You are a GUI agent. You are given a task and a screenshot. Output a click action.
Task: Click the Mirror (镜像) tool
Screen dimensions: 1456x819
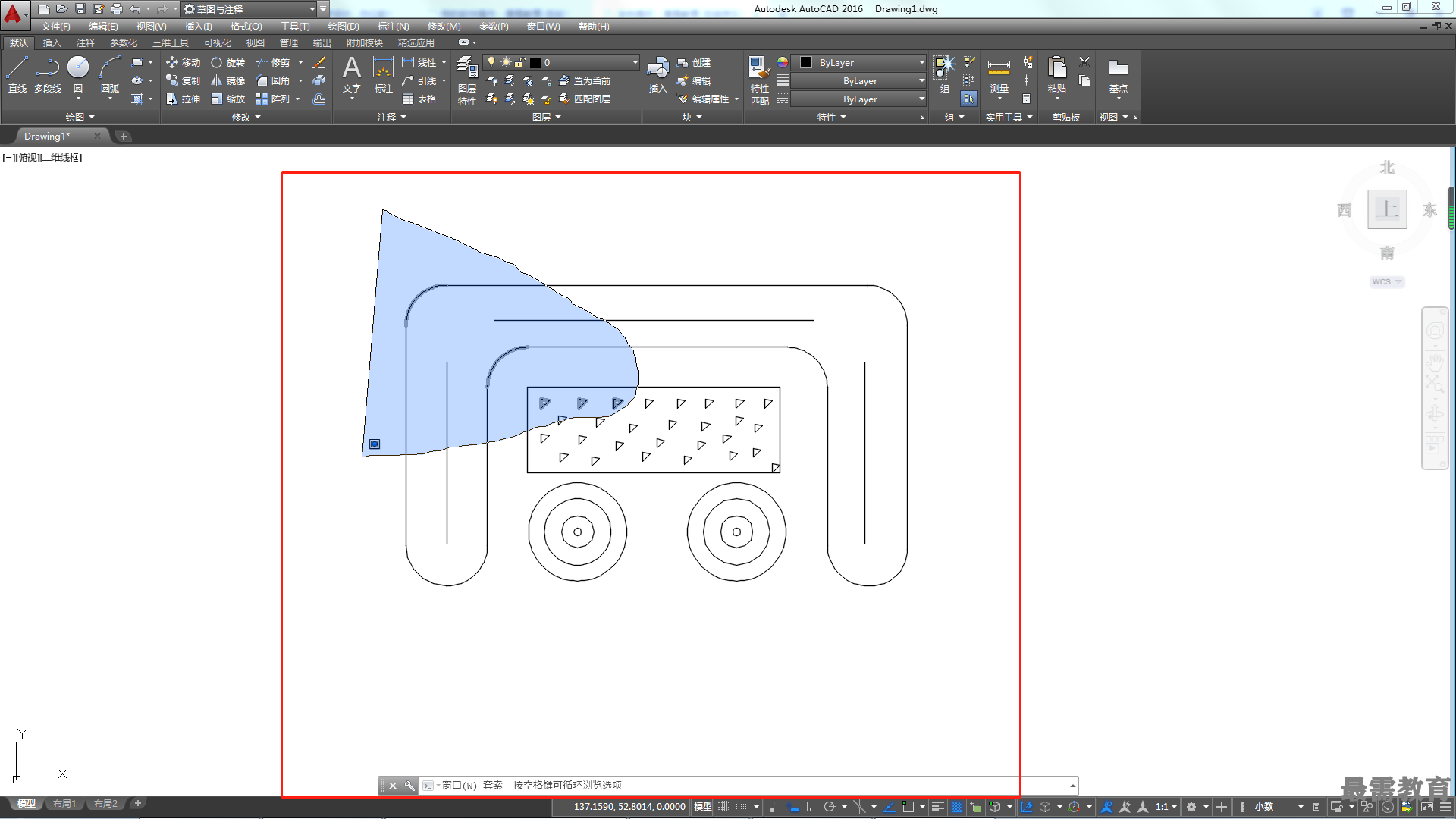click(227, 80)
